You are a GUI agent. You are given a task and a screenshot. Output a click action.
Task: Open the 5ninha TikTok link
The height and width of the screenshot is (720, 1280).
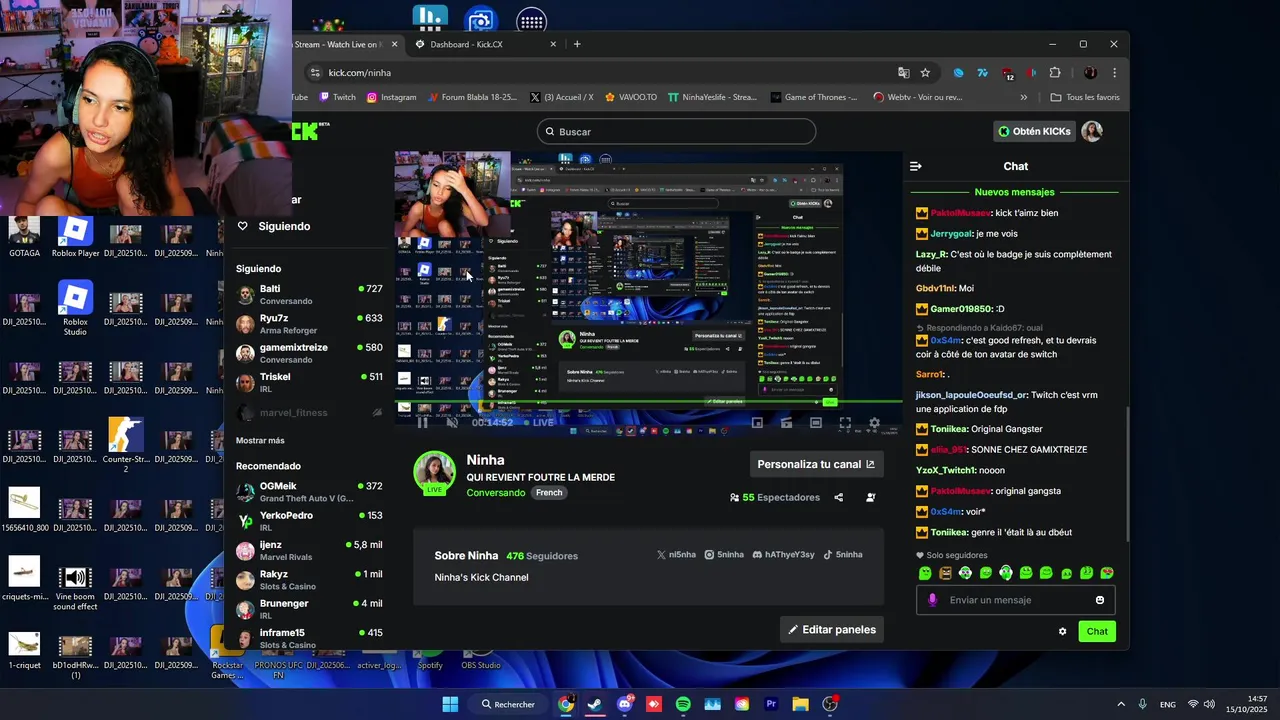(x=843, y=554)
